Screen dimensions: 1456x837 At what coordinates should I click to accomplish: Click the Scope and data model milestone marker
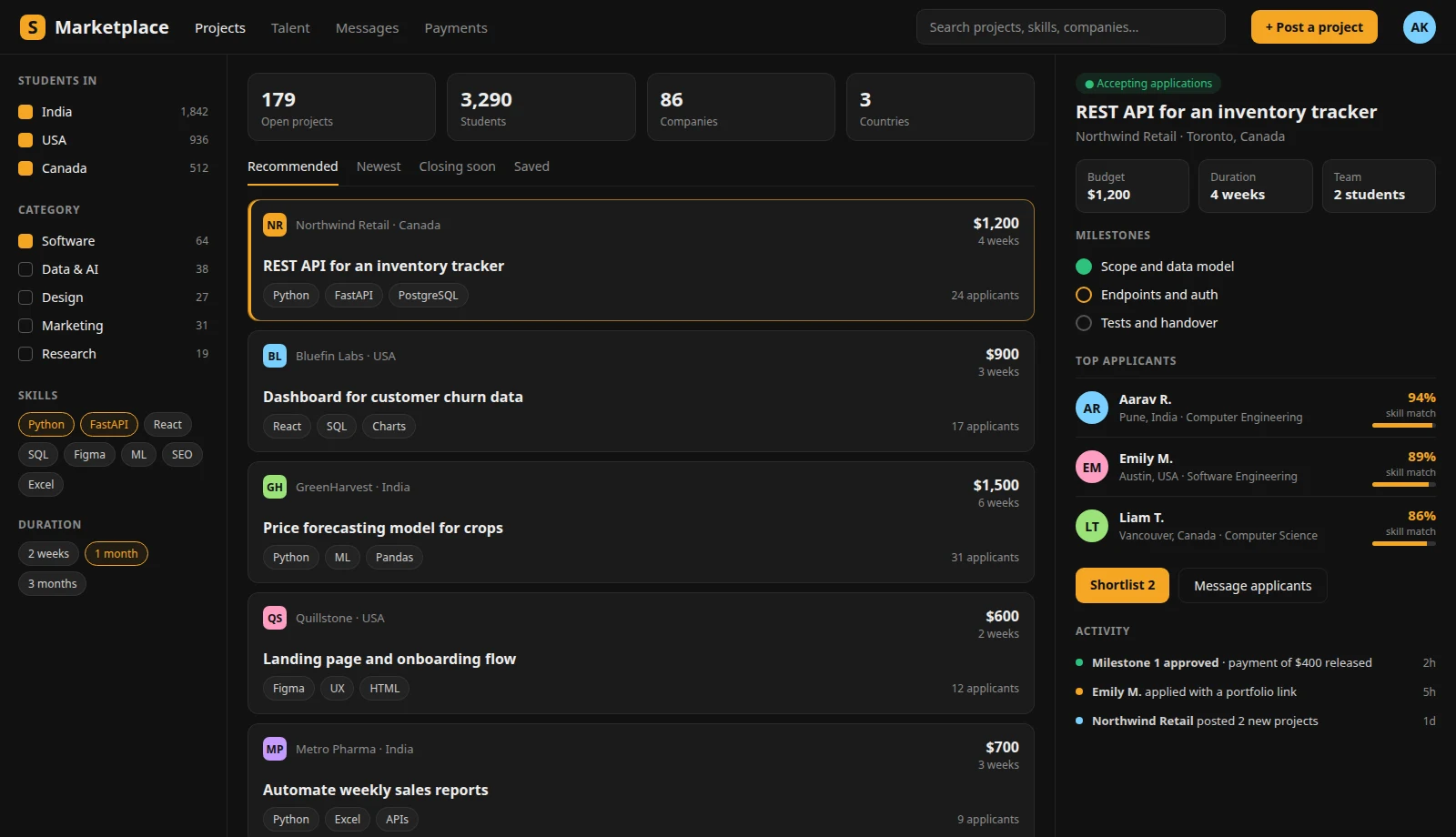pos(1084,267)
